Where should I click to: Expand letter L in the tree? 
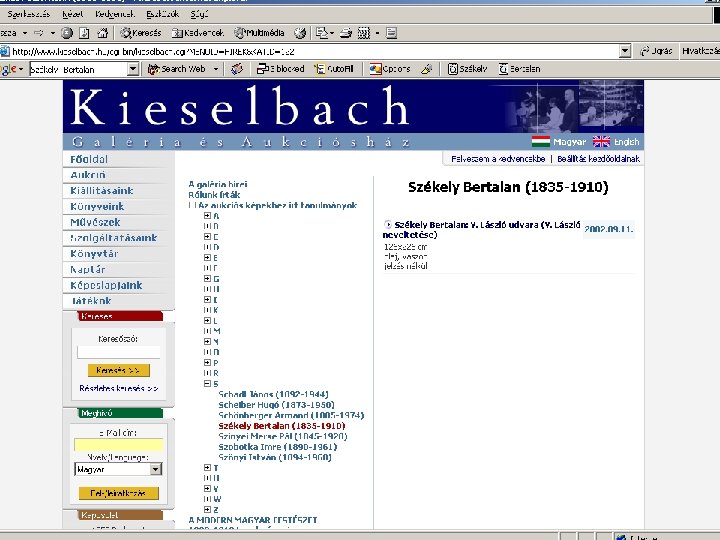[207, 321]
